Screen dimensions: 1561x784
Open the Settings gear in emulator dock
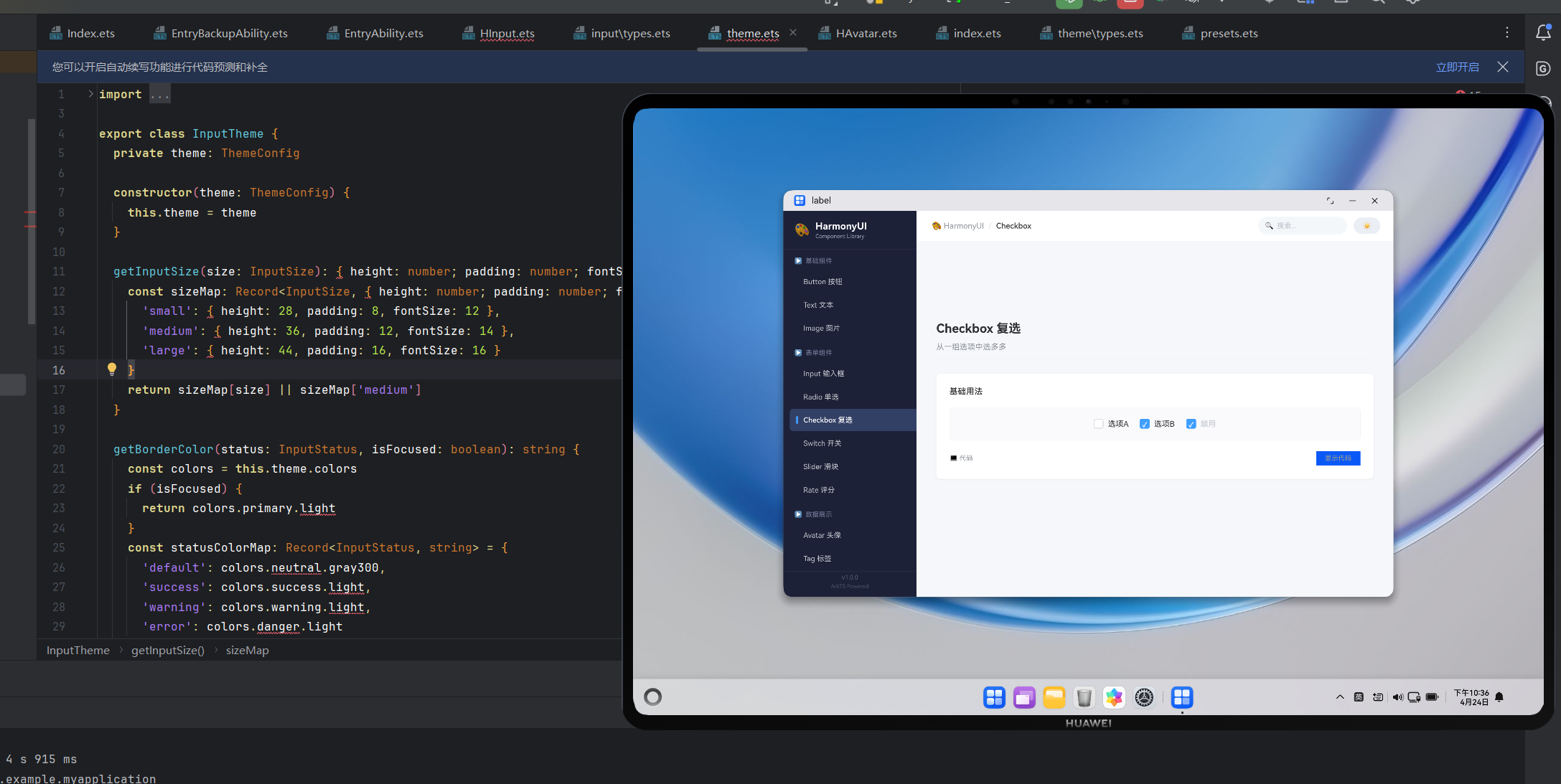point(1144,697)
